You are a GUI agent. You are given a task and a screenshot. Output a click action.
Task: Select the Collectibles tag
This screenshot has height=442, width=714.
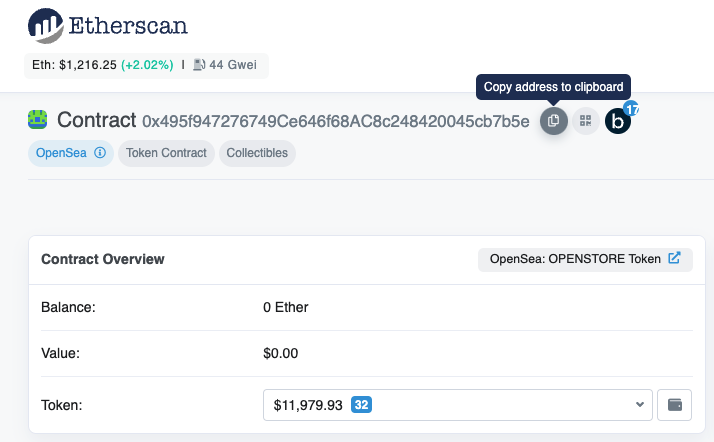(x=257, y=153)
